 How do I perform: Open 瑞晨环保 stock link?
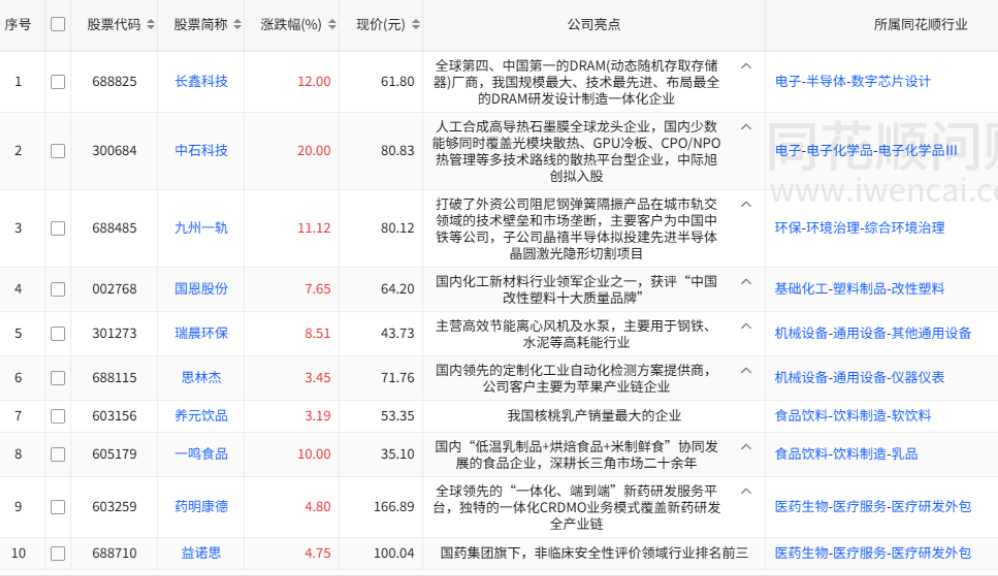click(x=201, y=334)
